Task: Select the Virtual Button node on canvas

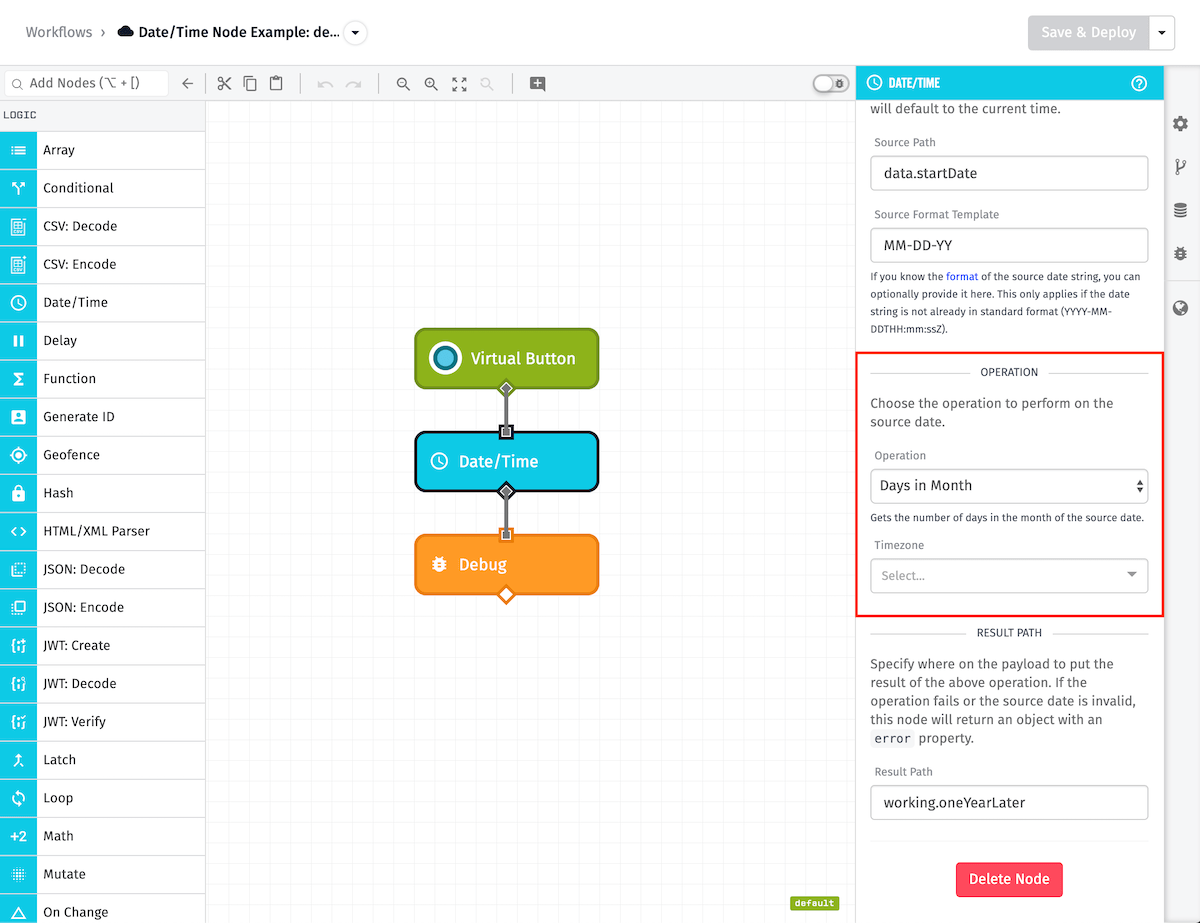Action: pos(506,358)
